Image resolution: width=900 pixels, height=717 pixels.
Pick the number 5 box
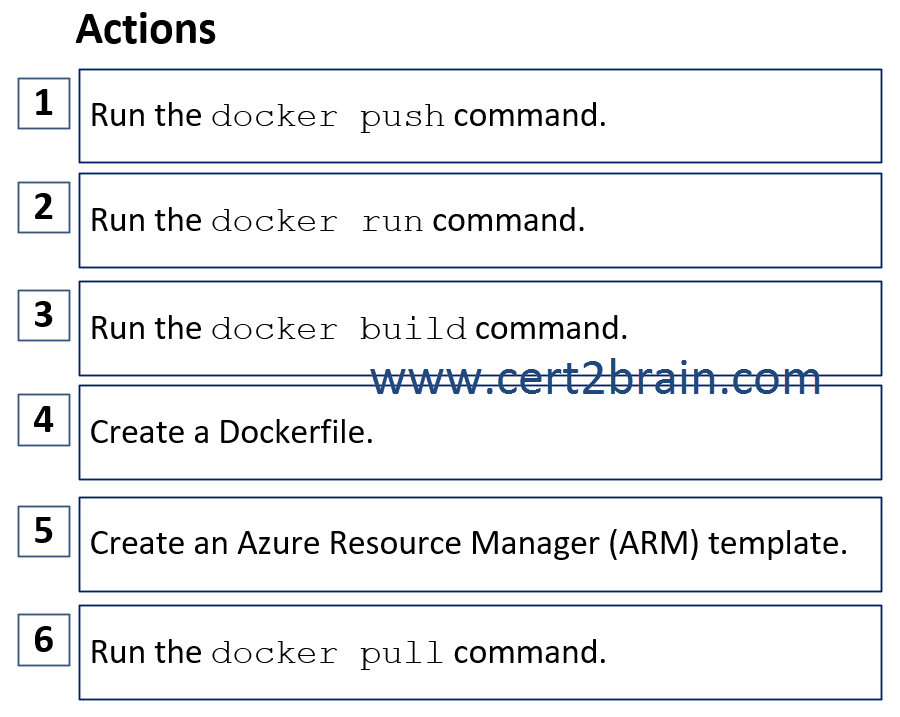point(44,531)
